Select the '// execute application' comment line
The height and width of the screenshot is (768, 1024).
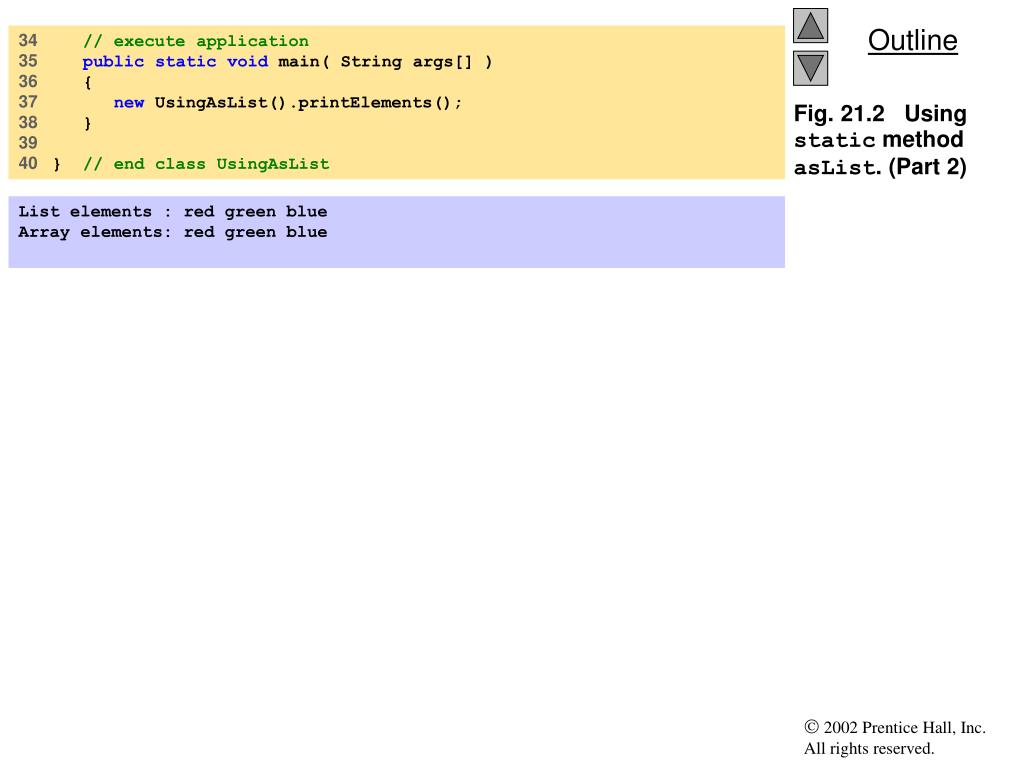[195, 41]
